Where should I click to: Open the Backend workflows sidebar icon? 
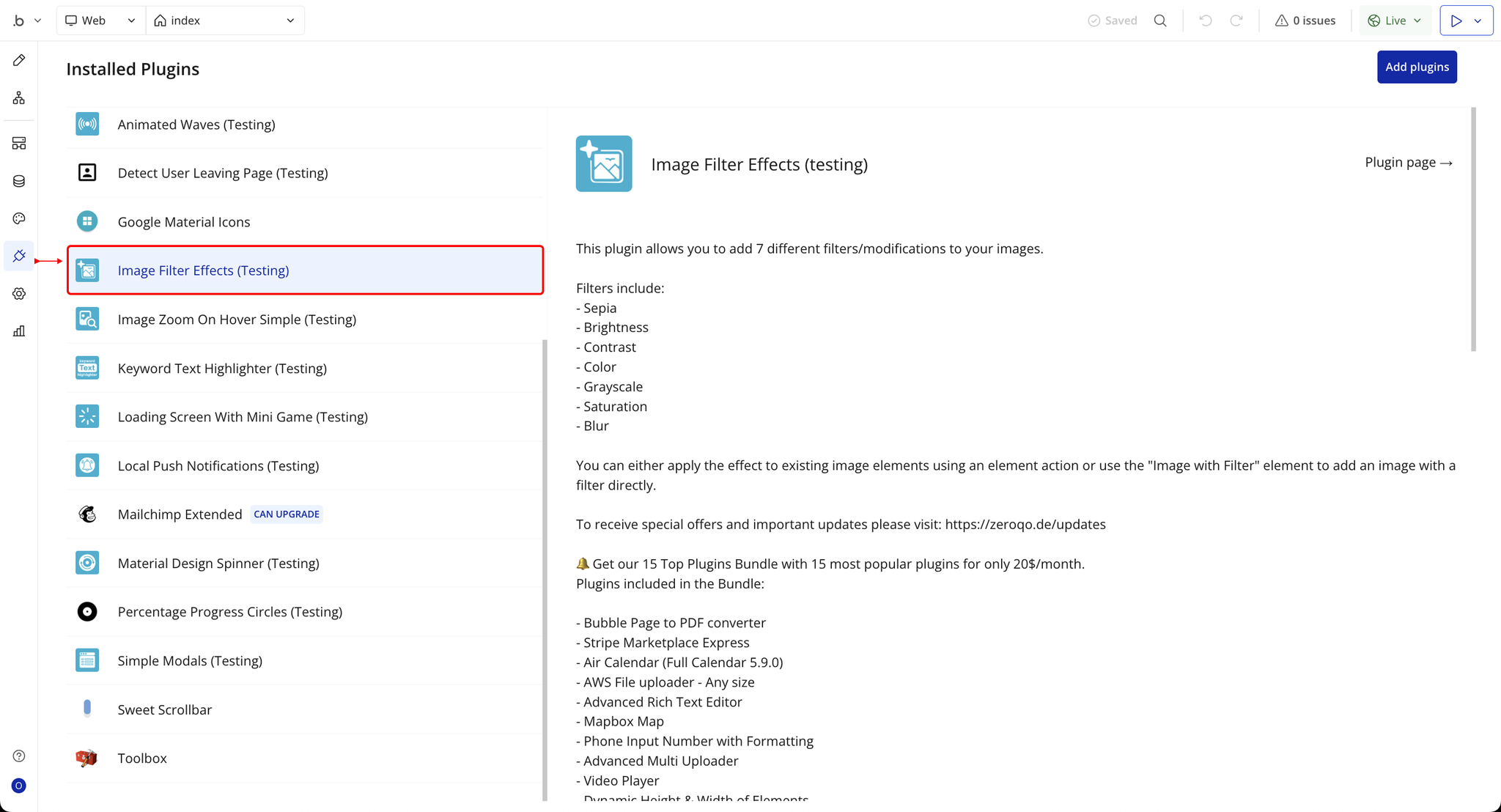click(x=19, y=143)
